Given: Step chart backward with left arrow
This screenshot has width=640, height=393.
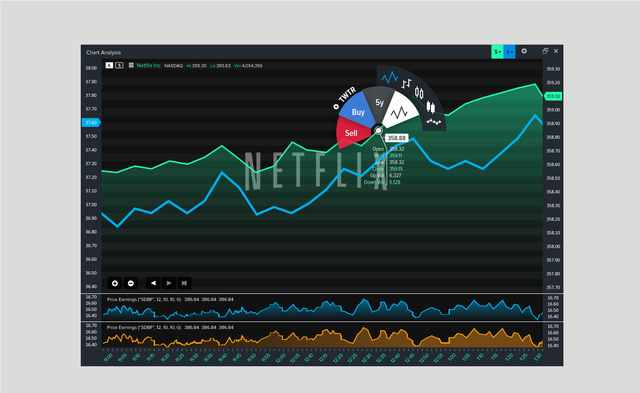Looking at the screenshot, I should tap(153, 283).
